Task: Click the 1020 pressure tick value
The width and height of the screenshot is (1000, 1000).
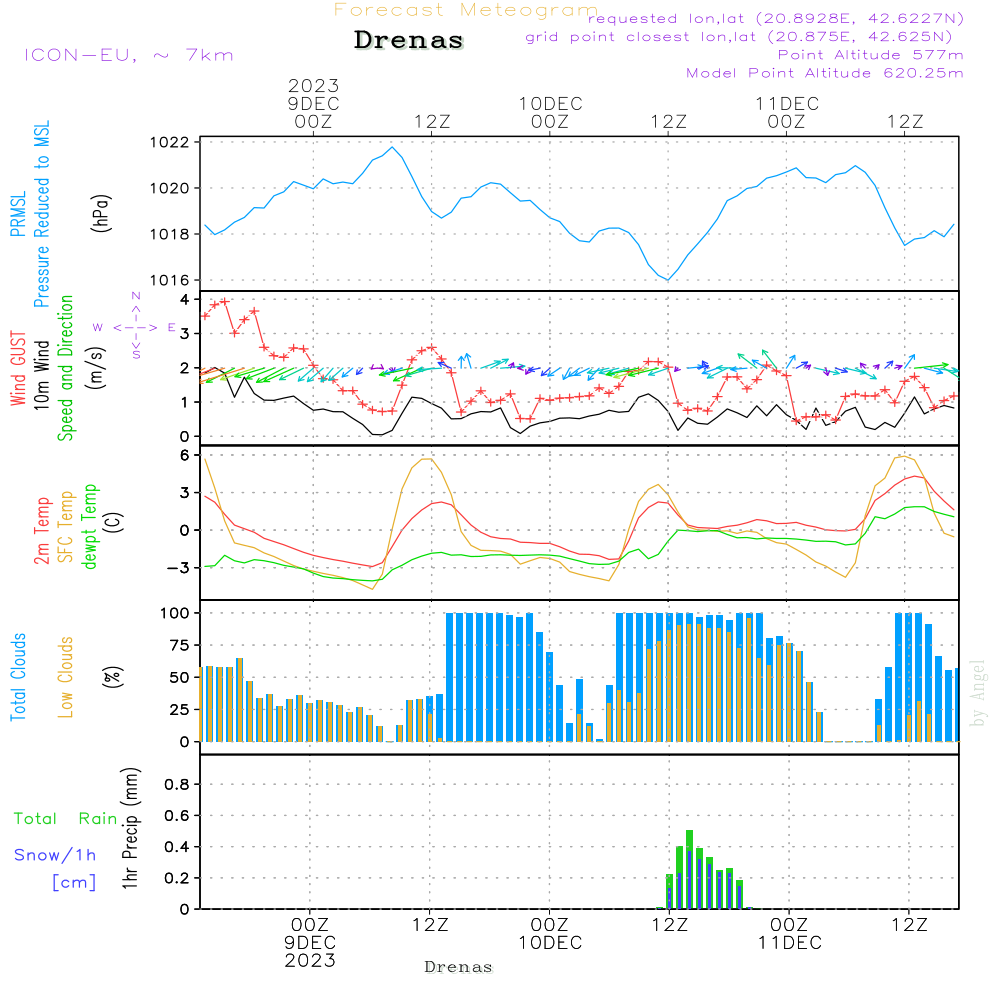Action: [170, 188]
